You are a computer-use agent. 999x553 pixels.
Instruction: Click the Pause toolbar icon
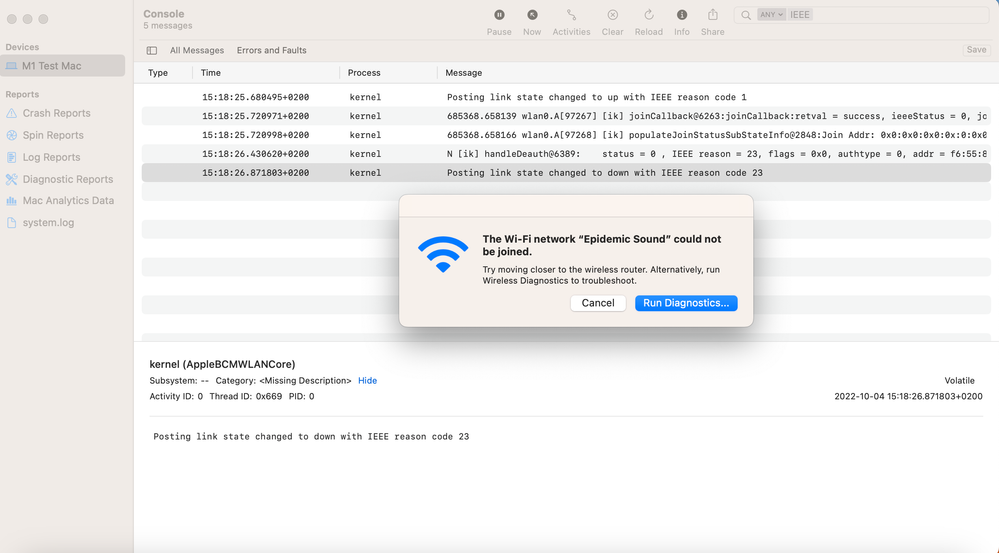(499, 16)
